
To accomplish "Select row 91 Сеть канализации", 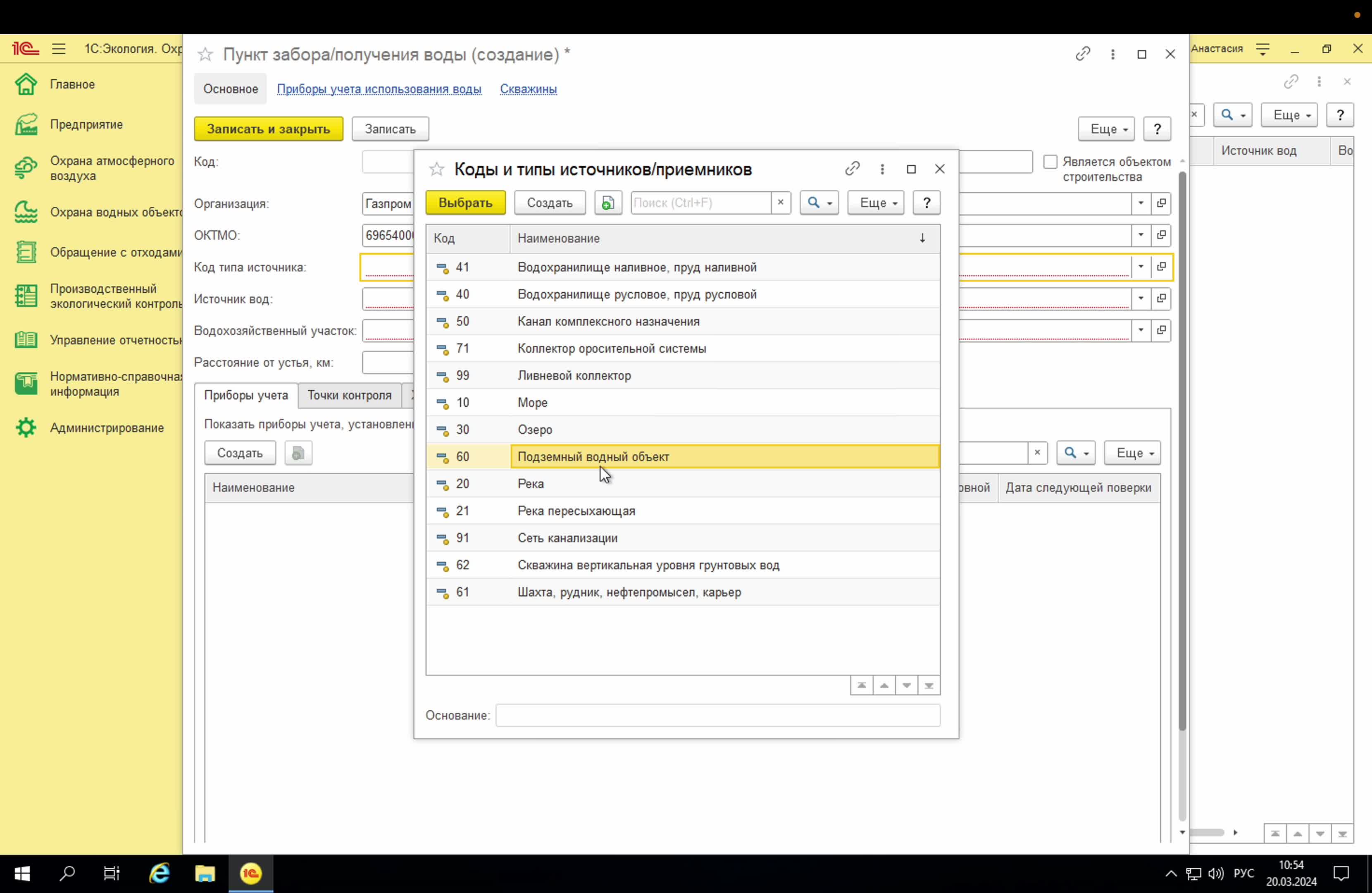I will click(683, 537).
